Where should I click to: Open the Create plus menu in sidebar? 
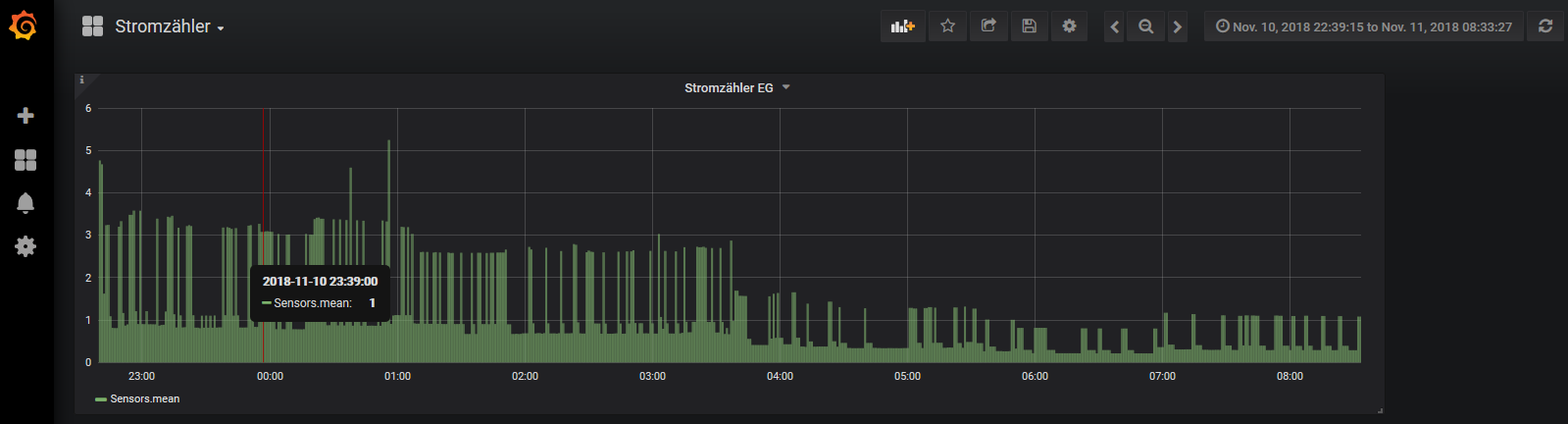pos(25,116)
